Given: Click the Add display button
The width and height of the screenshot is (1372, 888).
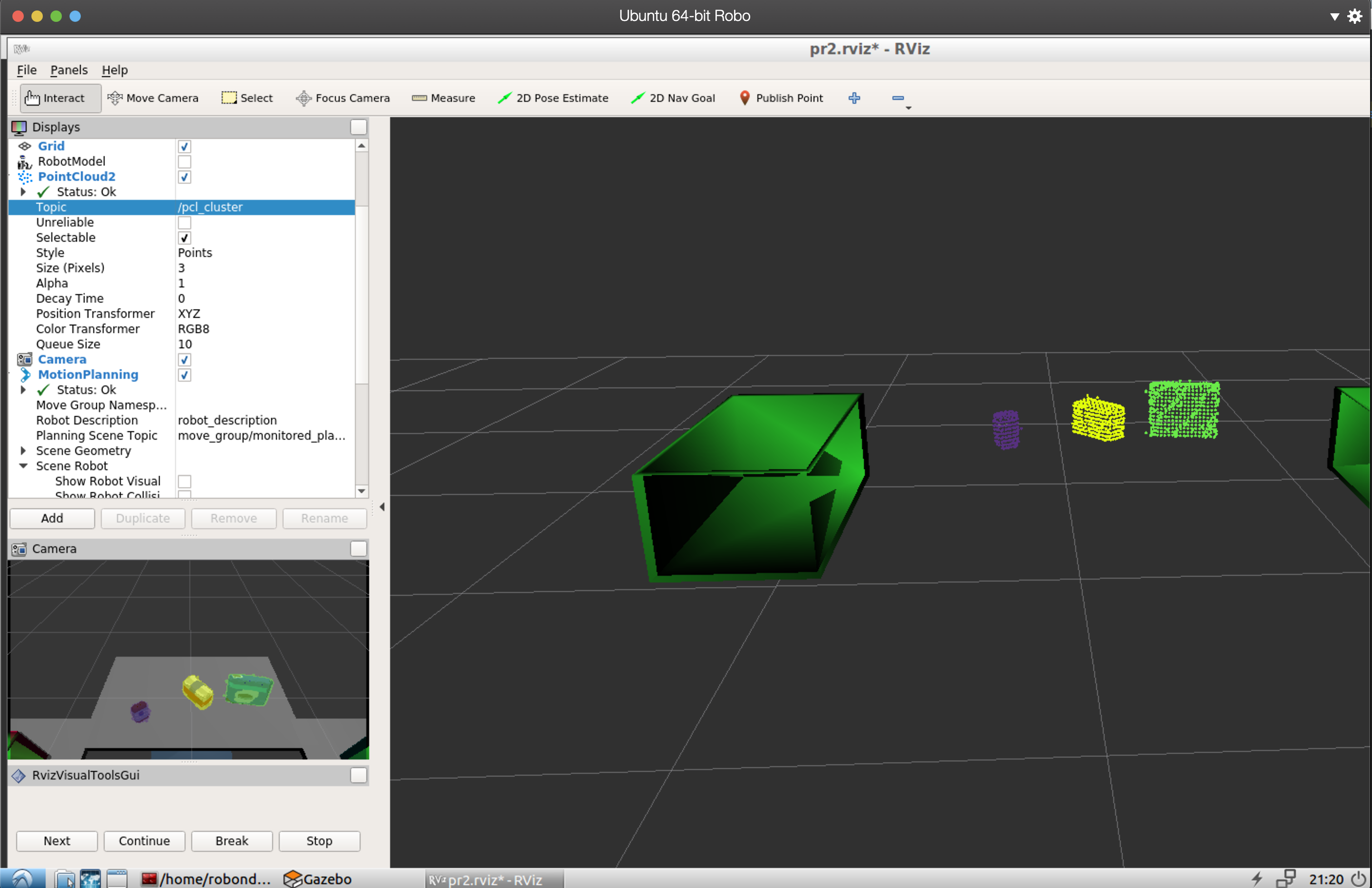Looking at the screenshot, I should pos(51,518).
